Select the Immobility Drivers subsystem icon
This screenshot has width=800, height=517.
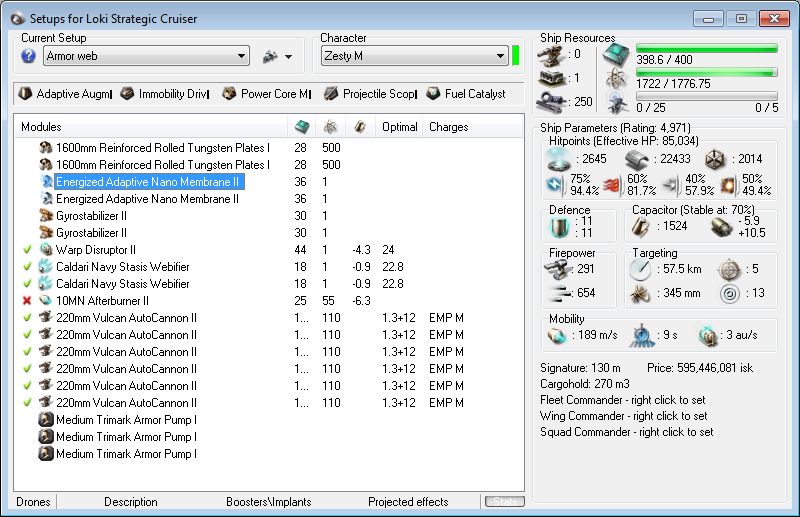pos(127,93)
